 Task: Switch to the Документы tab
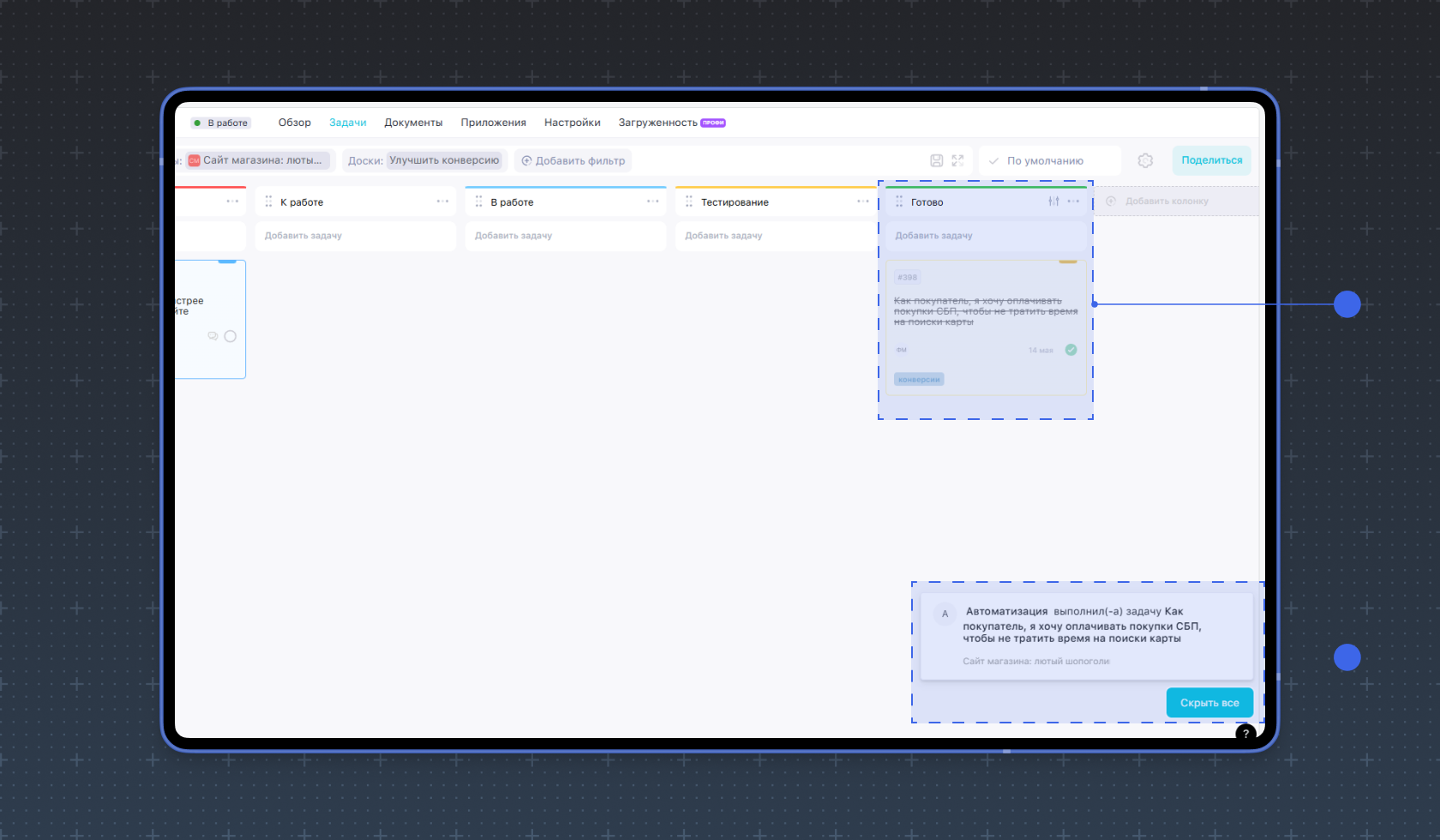click(x=413, y=123)
